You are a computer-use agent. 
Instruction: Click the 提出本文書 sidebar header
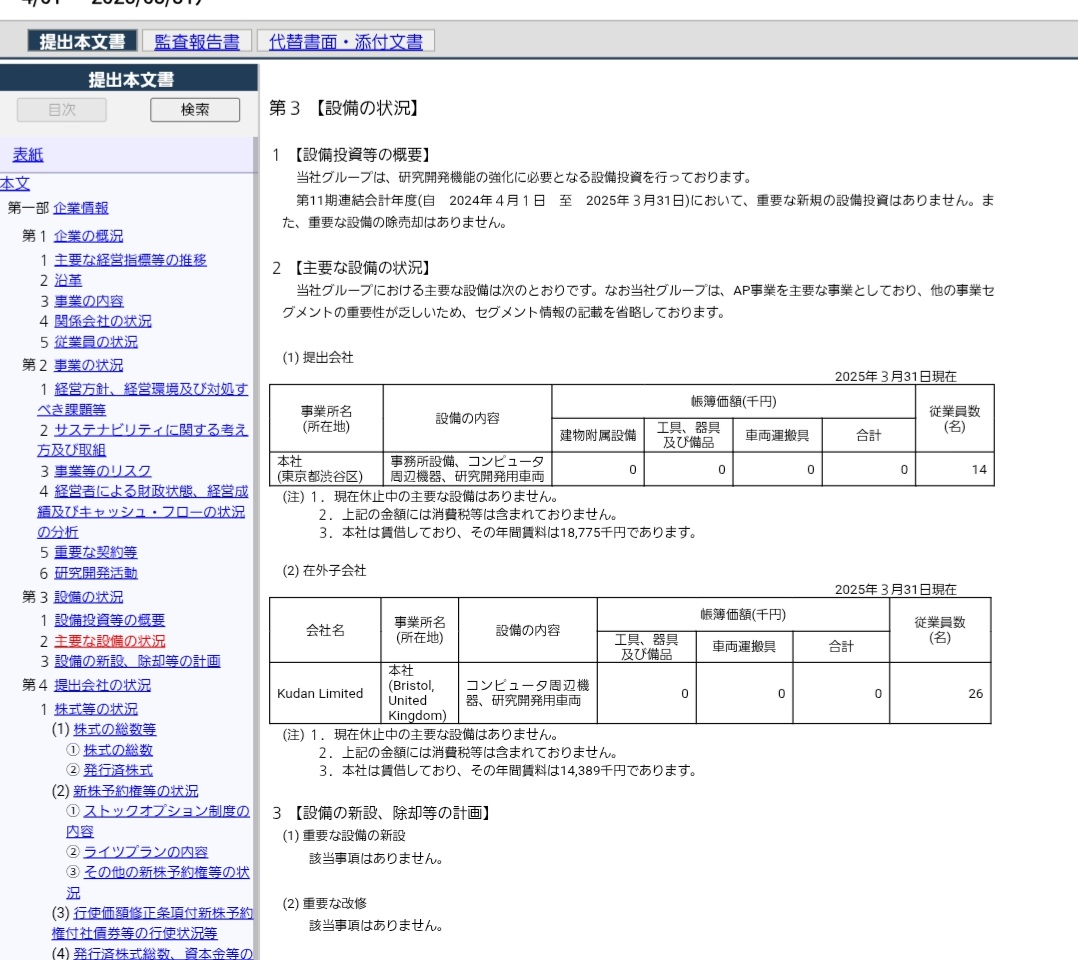click(129, 79)
